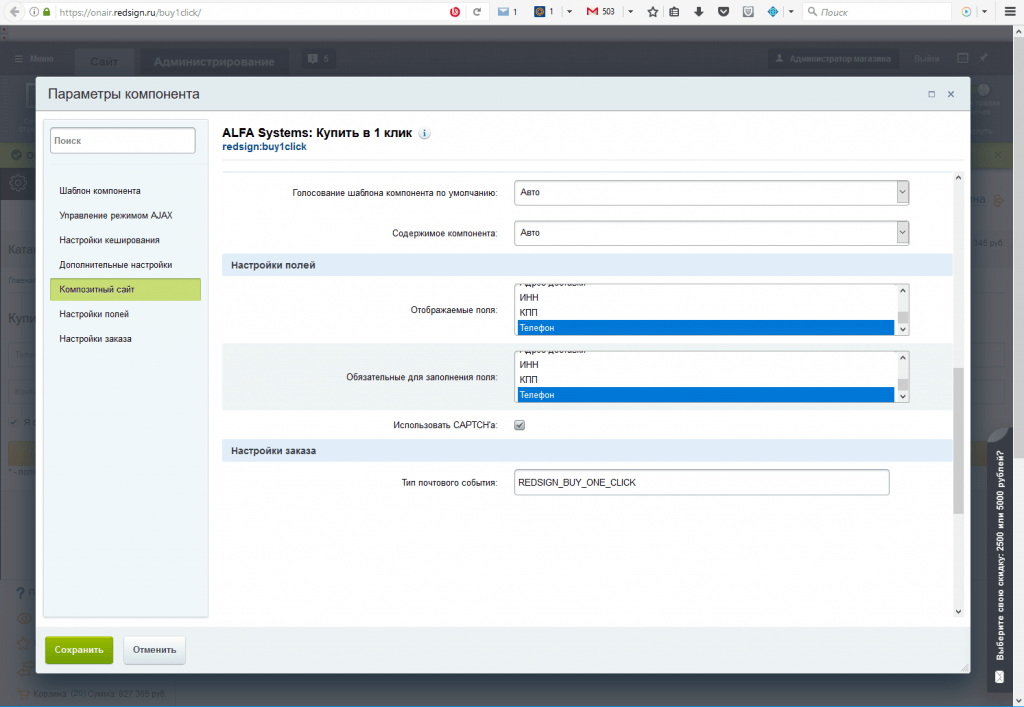Click the shield extension icon
The height and width of the screenshot is (707, 1024).
(748, 12)
